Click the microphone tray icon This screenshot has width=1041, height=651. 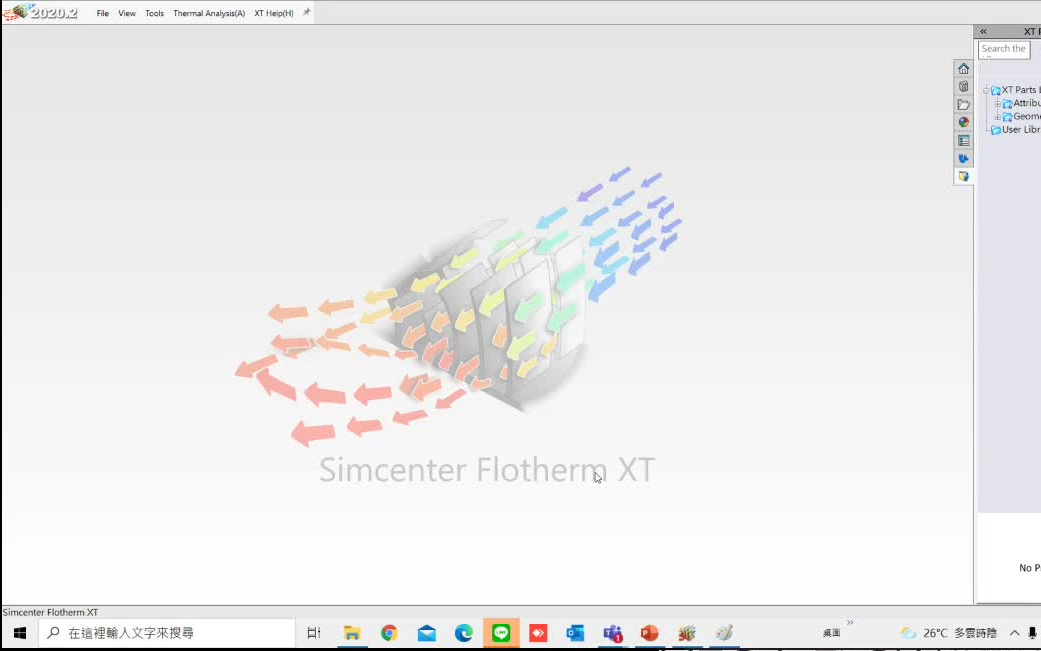(x=1032, y=633)
